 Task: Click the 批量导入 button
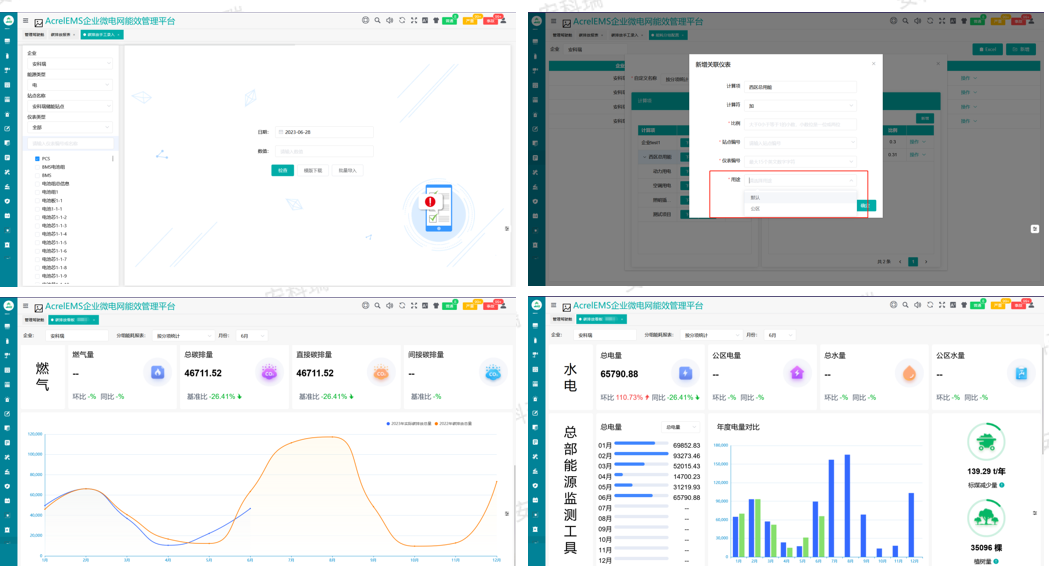click(x=346, y=171)
